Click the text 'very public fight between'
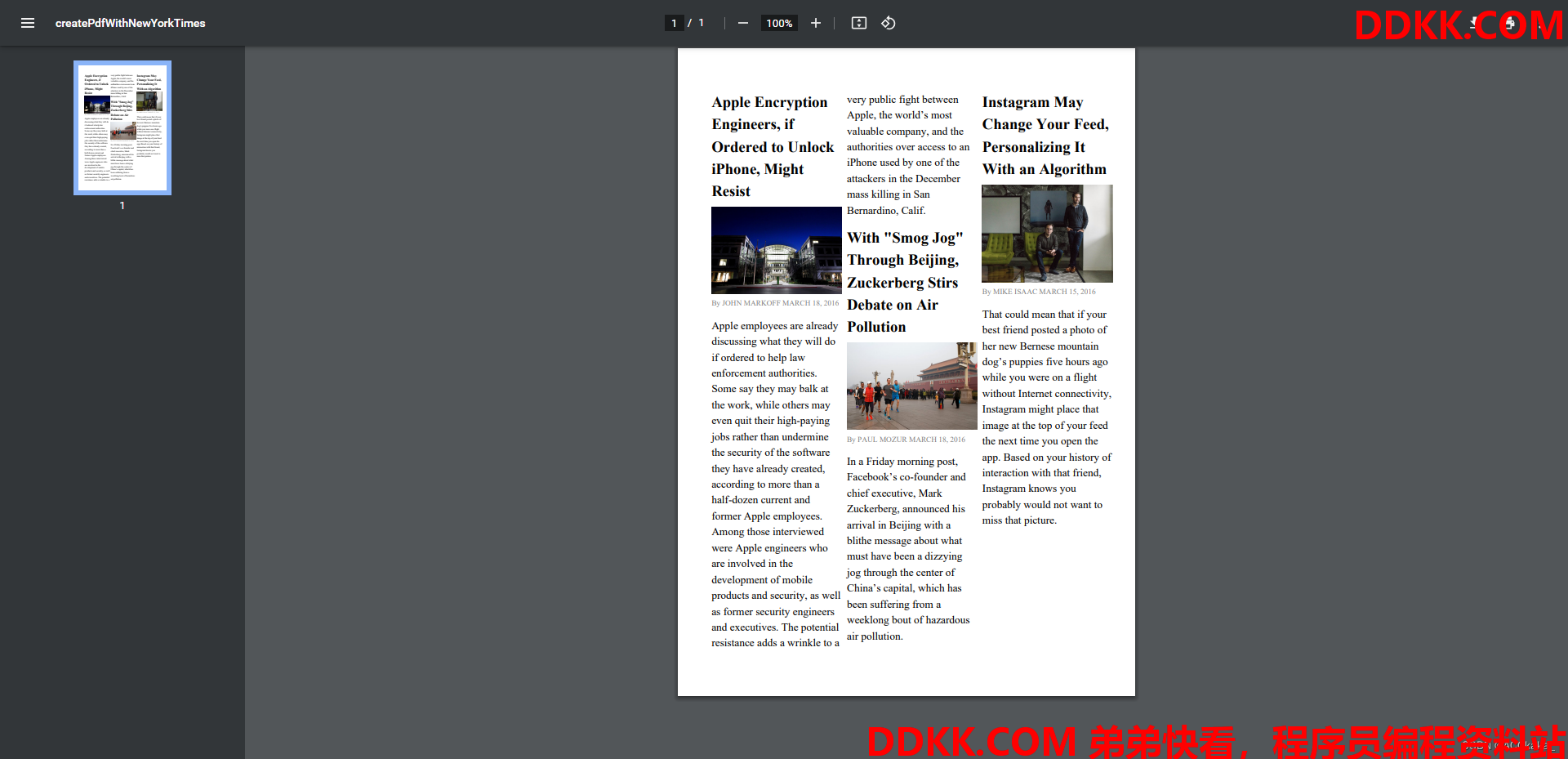Viewport: 1568px width, 759px height. [x=902, y=100]
